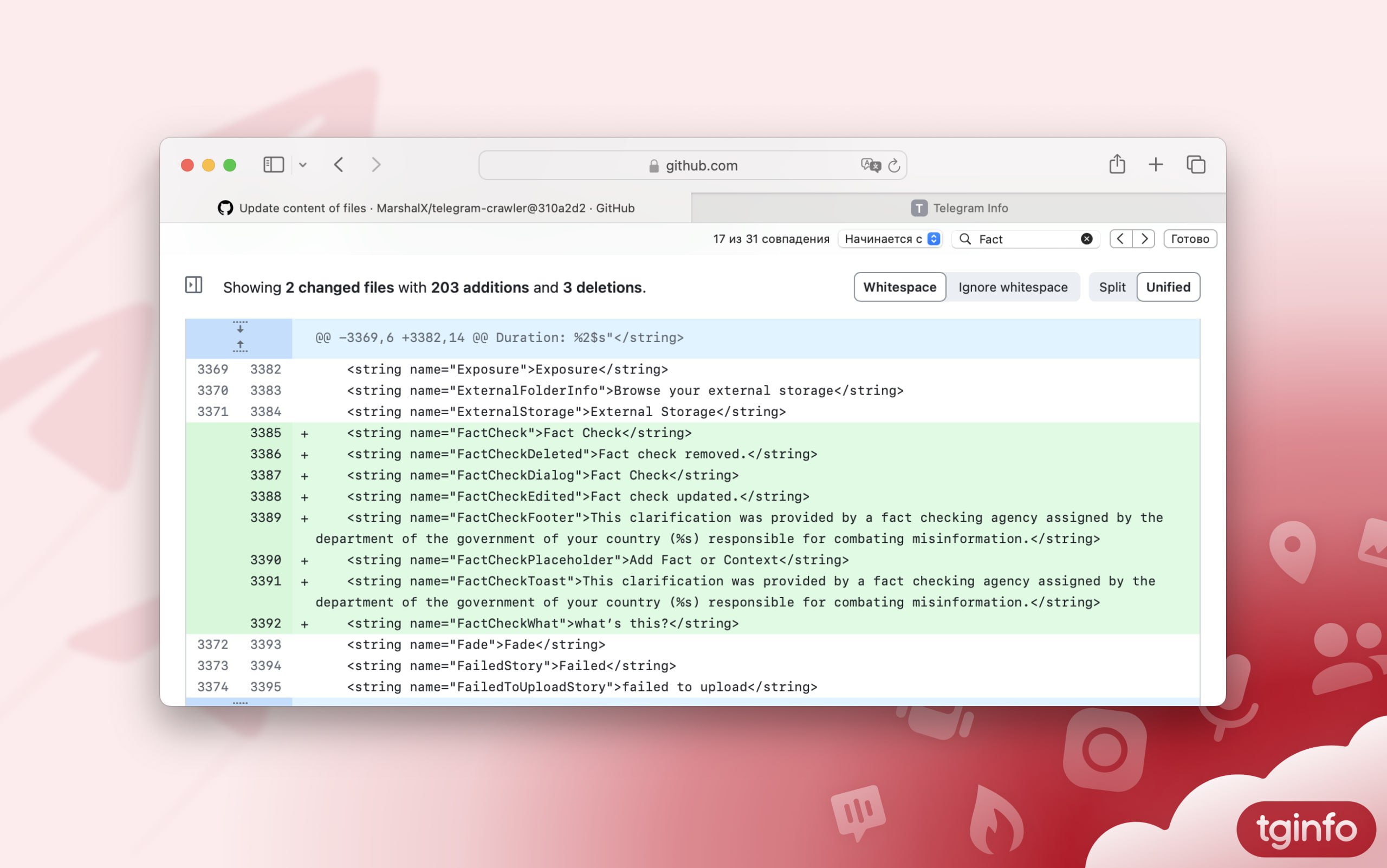Select the Ignore whitespace option

(1013, 287)
